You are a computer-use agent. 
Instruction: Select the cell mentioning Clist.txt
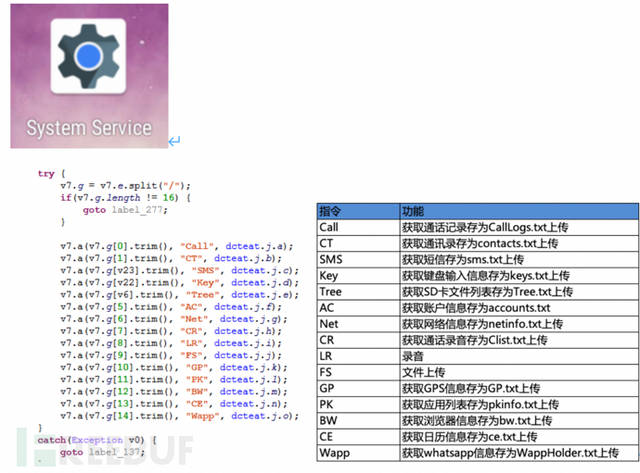[519, 340]
